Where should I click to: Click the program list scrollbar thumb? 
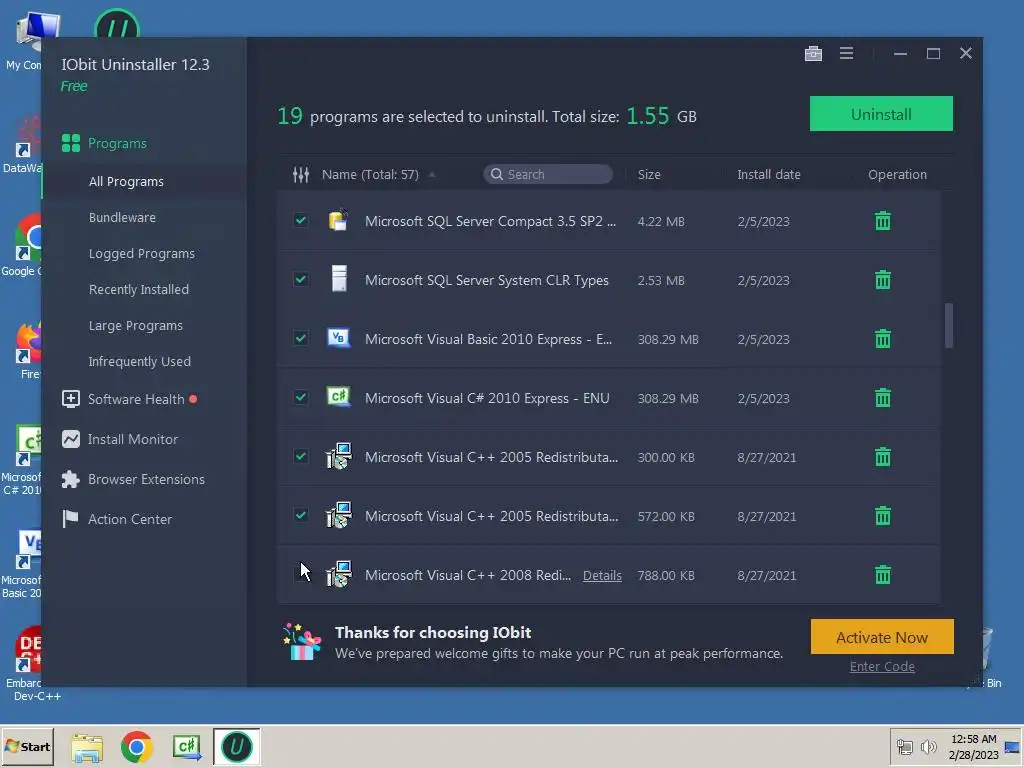click(949, 325)
